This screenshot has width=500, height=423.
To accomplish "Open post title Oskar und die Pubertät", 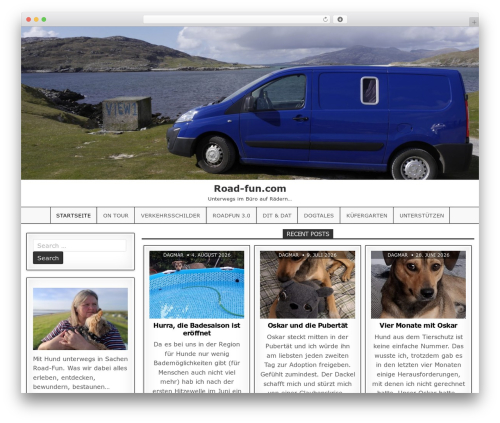I will point(307,325).
